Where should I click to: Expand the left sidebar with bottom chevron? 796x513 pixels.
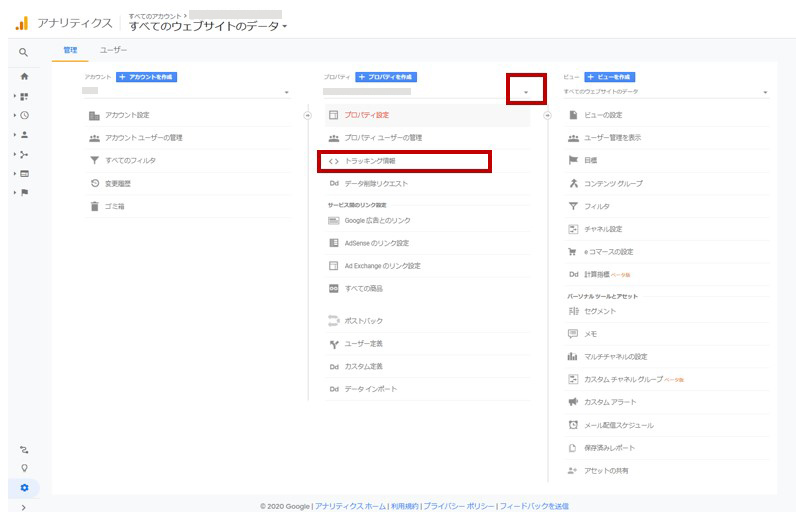tap(24, 506)
